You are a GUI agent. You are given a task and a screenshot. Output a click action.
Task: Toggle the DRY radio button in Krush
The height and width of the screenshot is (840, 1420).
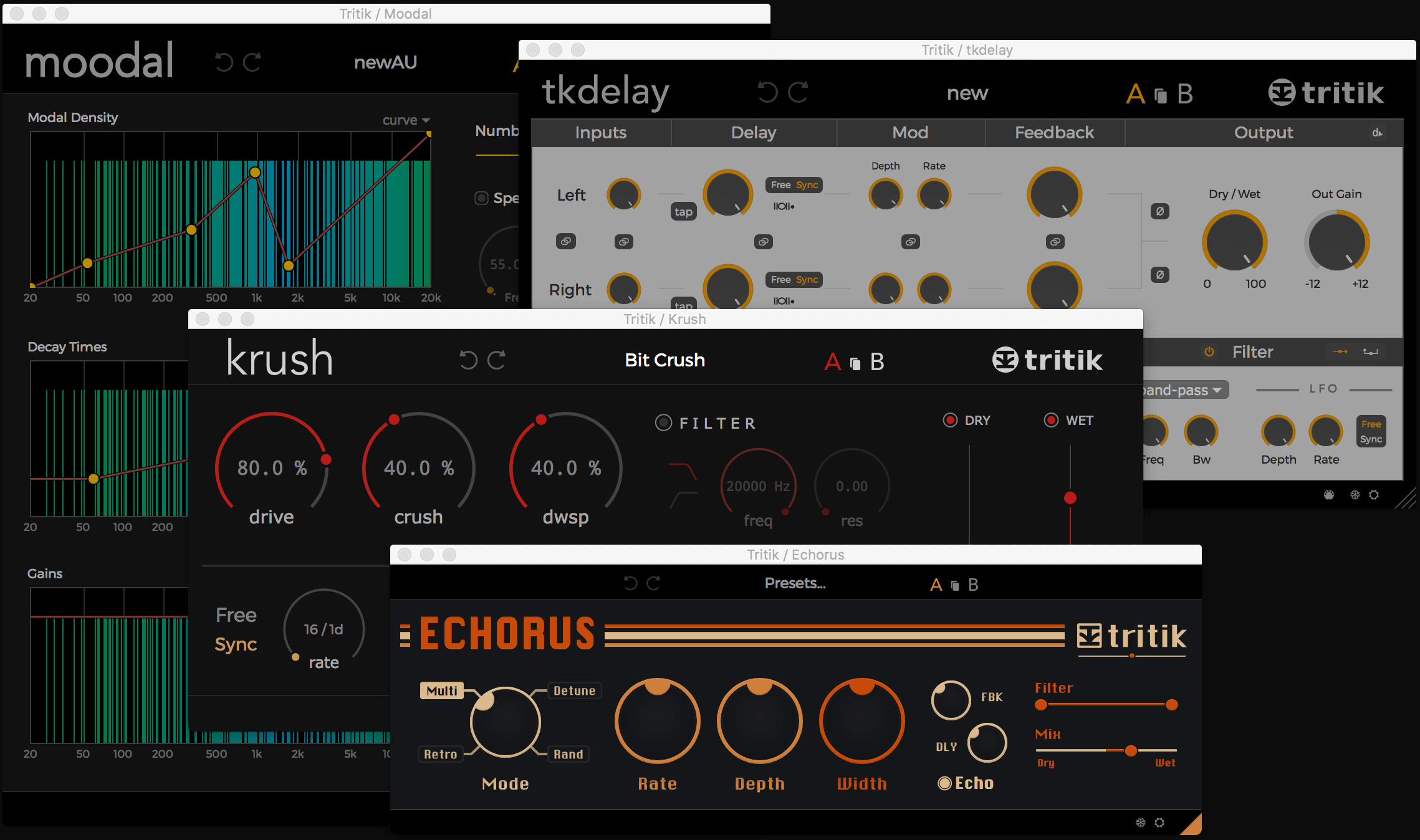(950, 421)
